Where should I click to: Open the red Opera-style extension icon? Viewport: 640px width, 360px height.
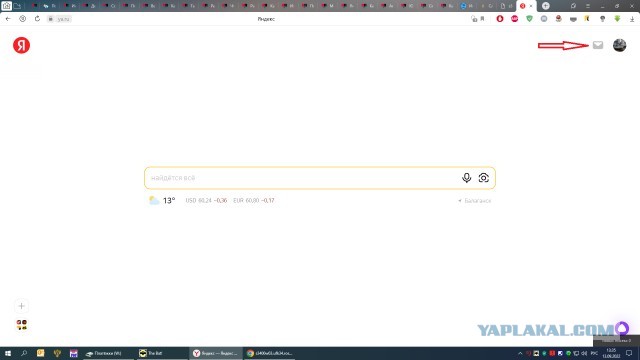pyautogui.click(x=500, y=19)
